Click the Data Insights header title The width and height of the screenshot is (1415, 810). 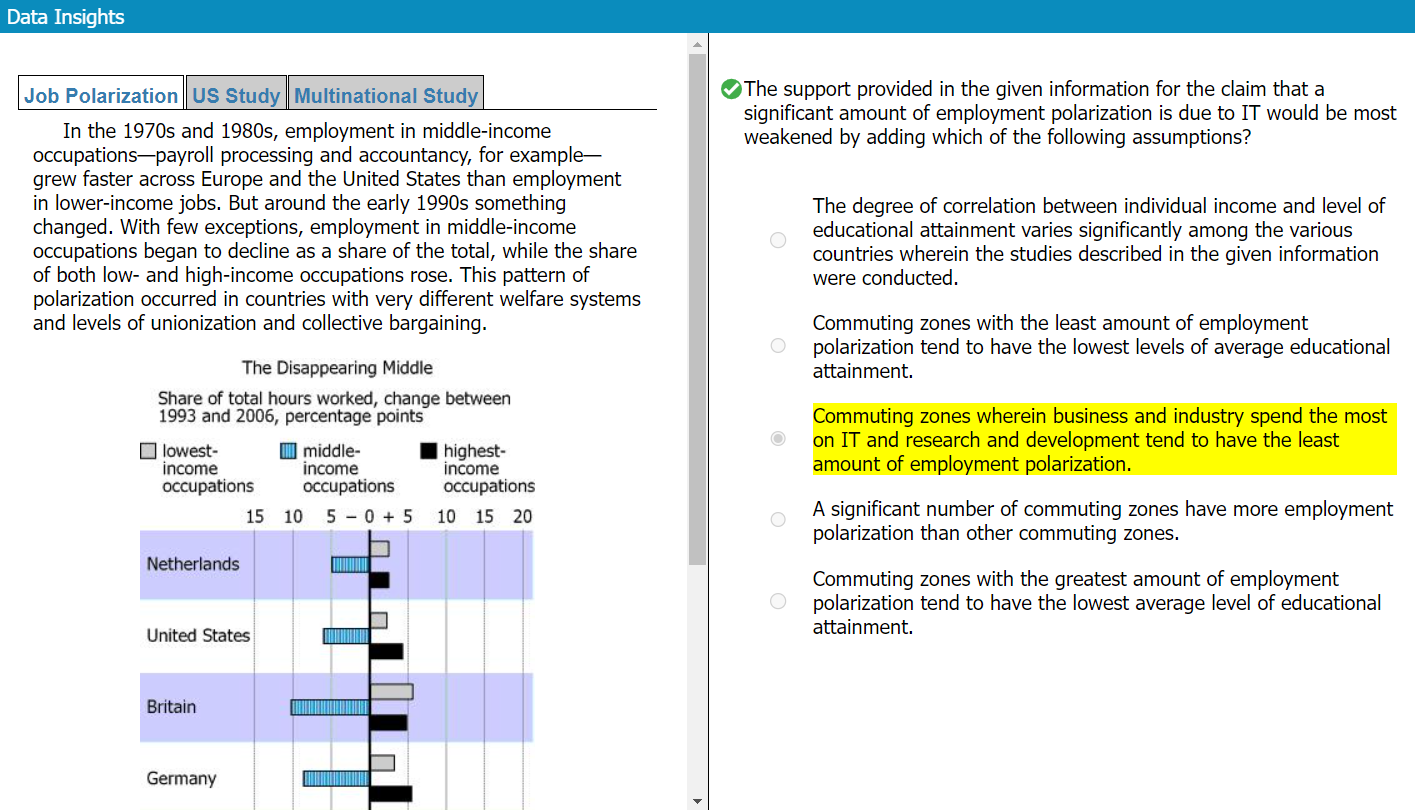(66, 16)
